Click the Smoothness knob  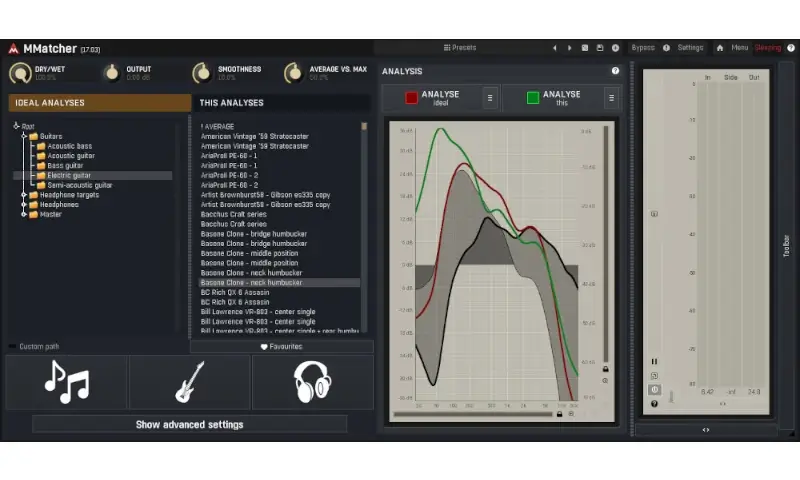(202, 73)
